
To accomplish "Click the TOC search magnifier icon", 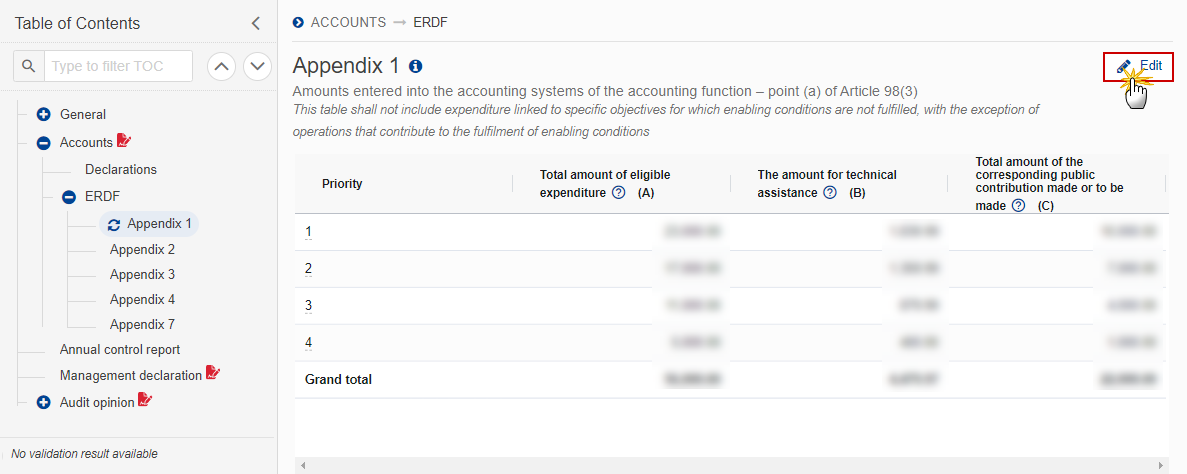I will click(x=29, y=67).
